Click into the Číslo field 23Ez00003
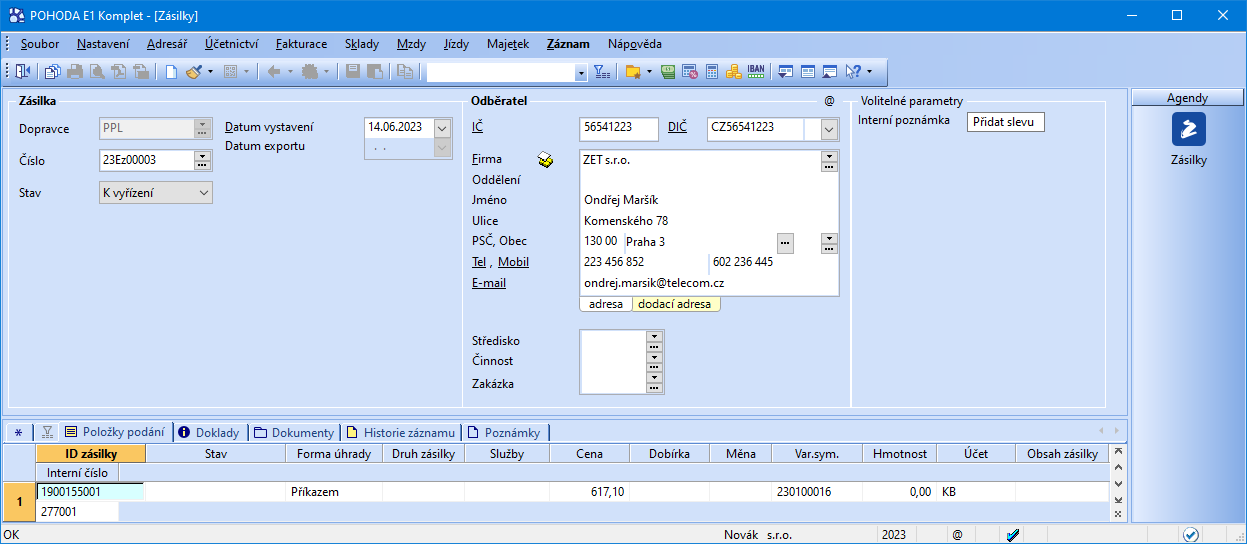Screen dimensions: 1247x544 (x=147, y=160)
